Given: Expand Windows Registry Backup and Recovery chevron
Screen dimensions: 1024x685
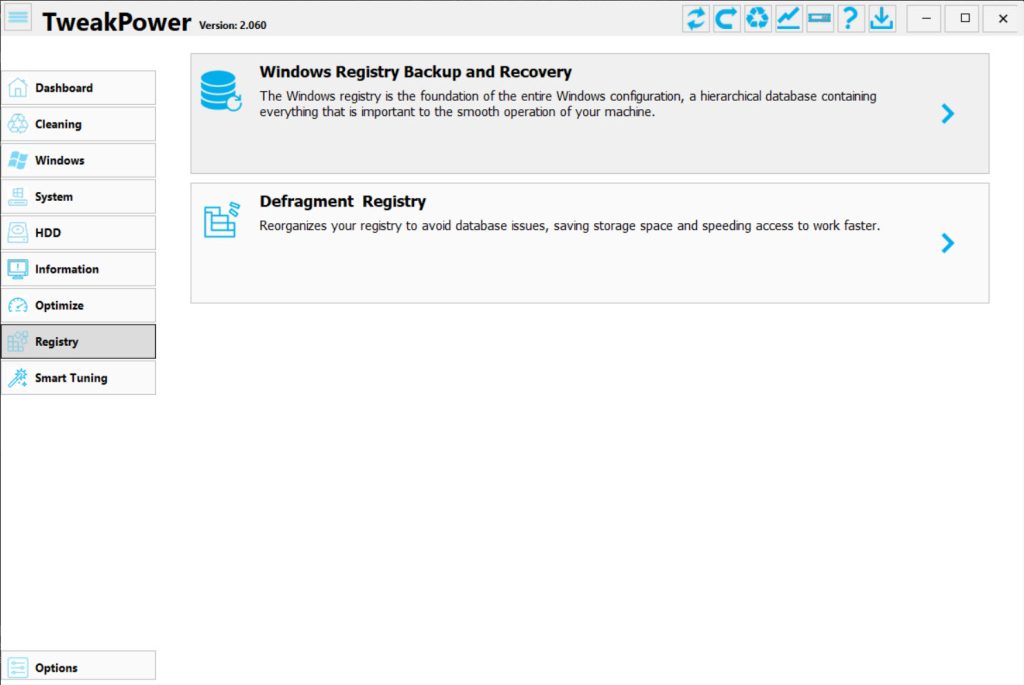Looking at the screenshot, I should 948,114.
